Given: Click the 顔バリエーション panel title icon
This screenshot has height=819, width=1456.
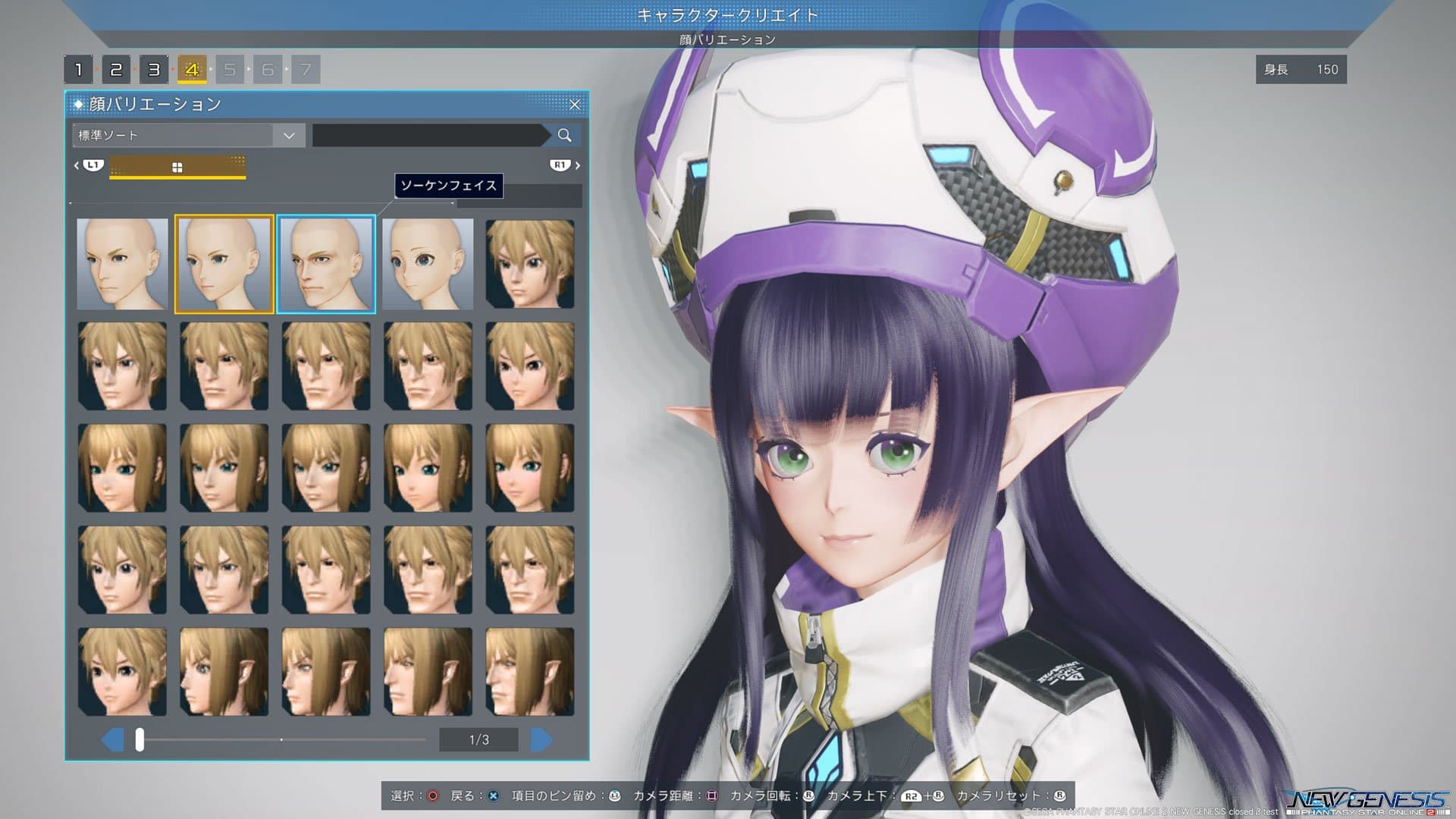Looking at the screenshot, I should 78,104.
